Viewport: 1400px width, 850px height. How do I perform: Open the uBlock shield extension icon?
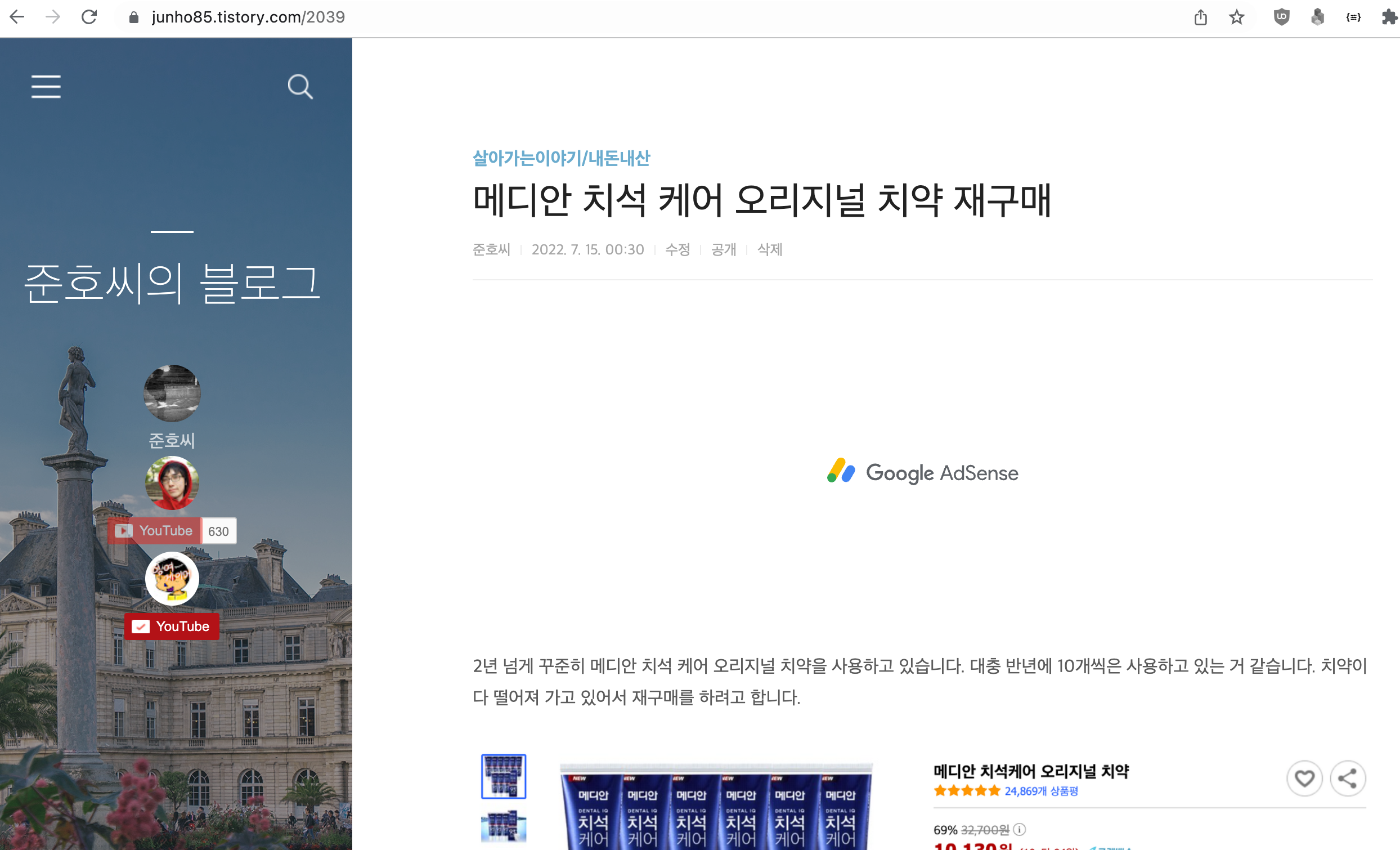pos(1281,17)
